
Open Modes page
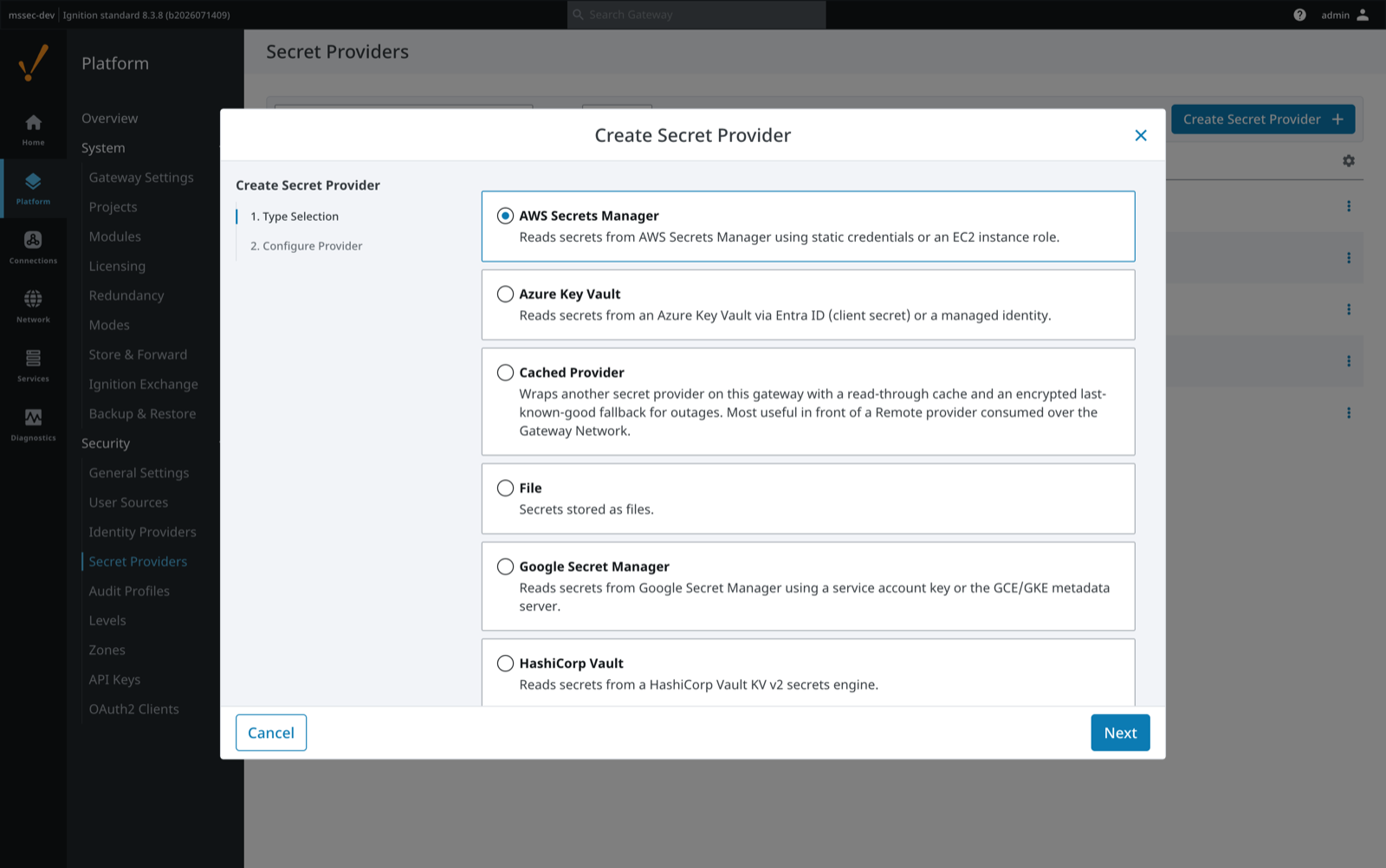point(109,325)
